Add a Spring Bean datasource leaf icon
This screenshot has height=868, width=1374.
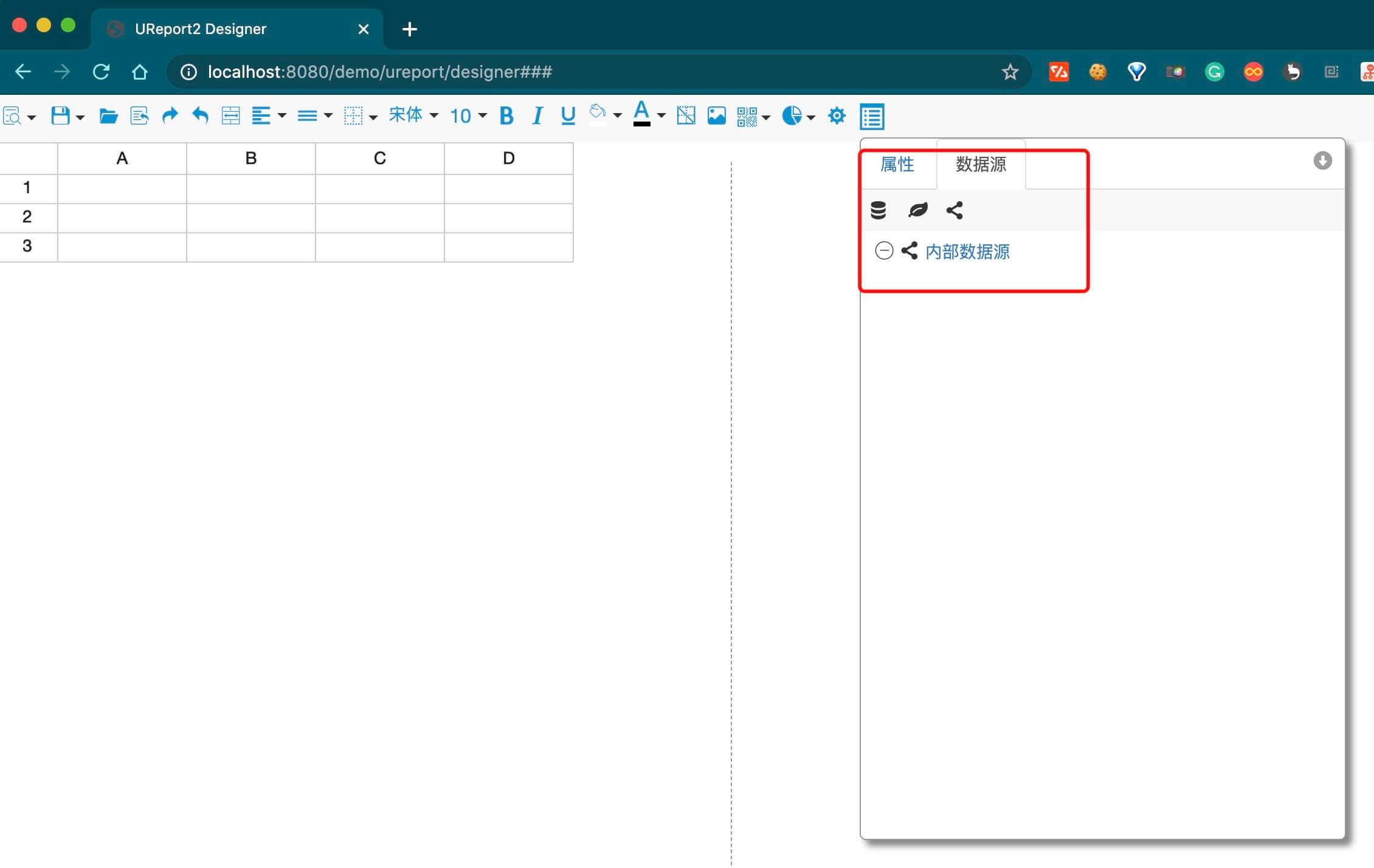click(x=917, y=210)
